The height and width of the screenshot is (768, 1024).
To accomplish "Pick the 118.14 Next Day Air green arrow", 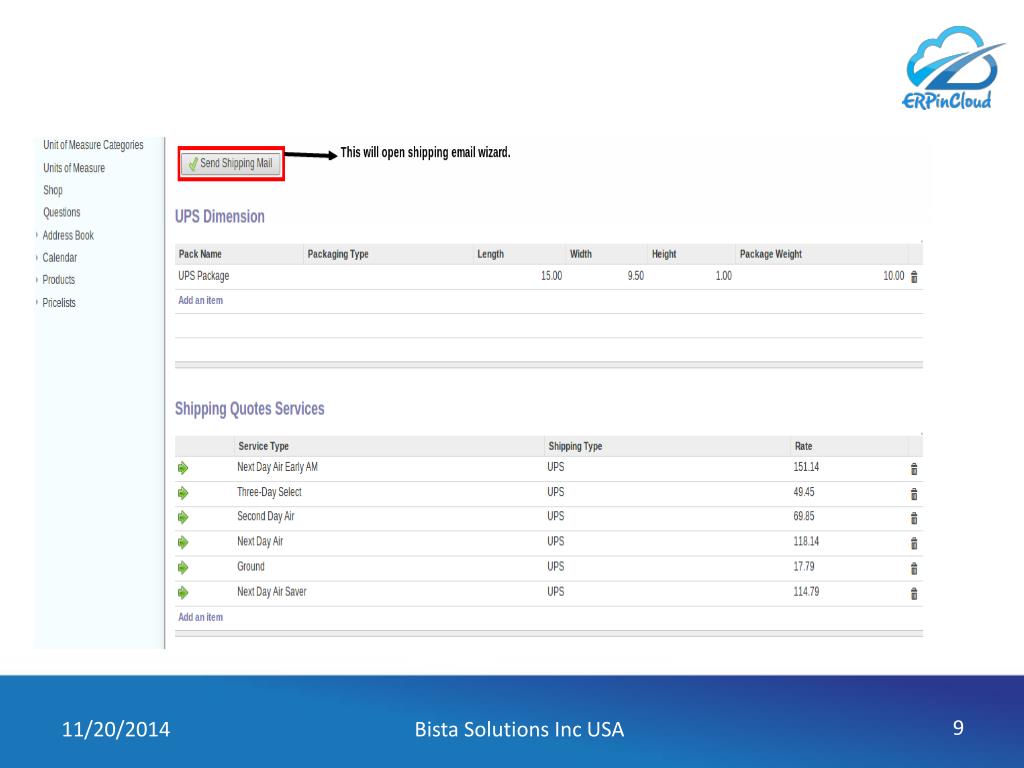I will [x=183, y=542].
